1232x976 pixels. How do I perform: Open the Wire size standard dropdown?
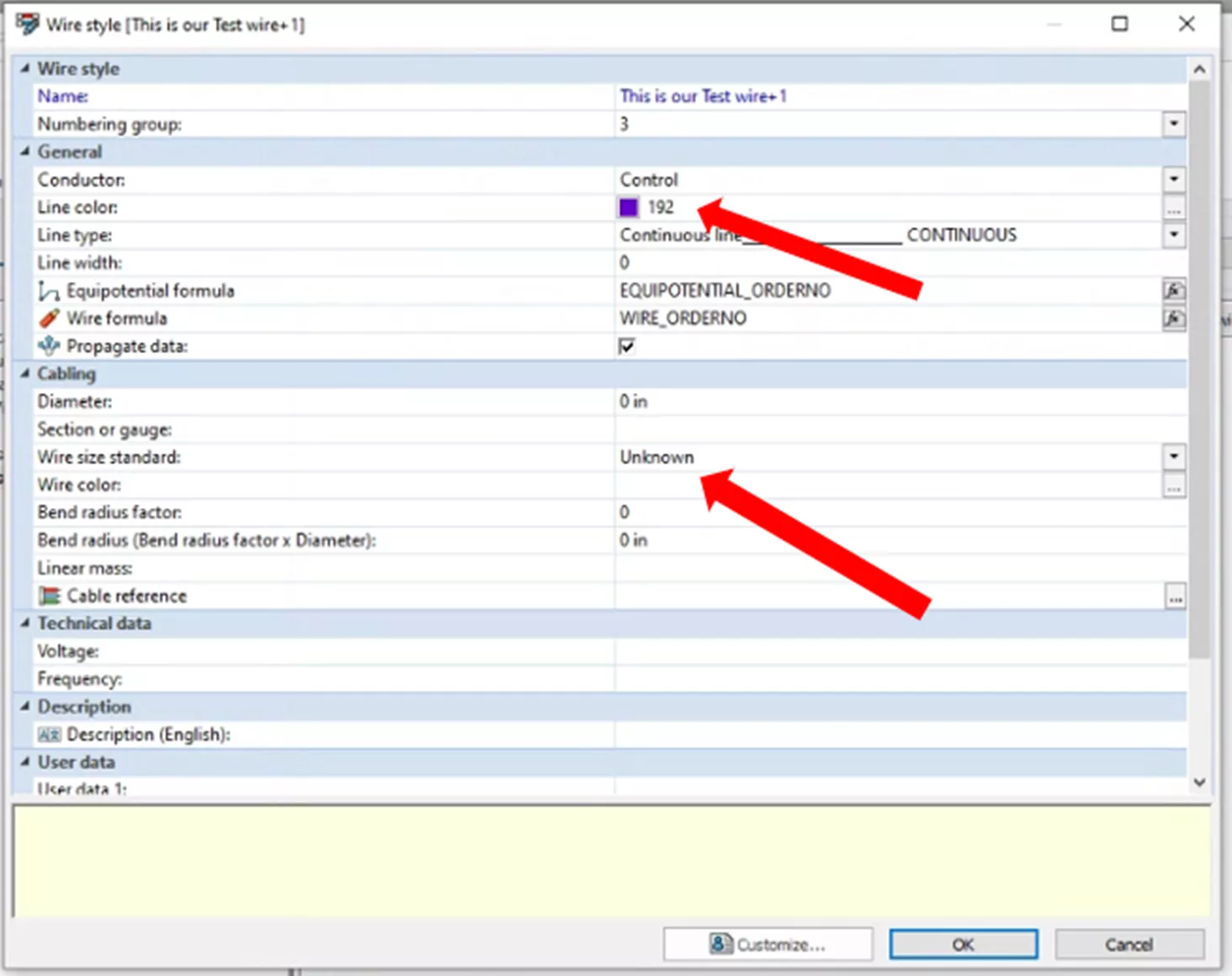(1174, 457)
